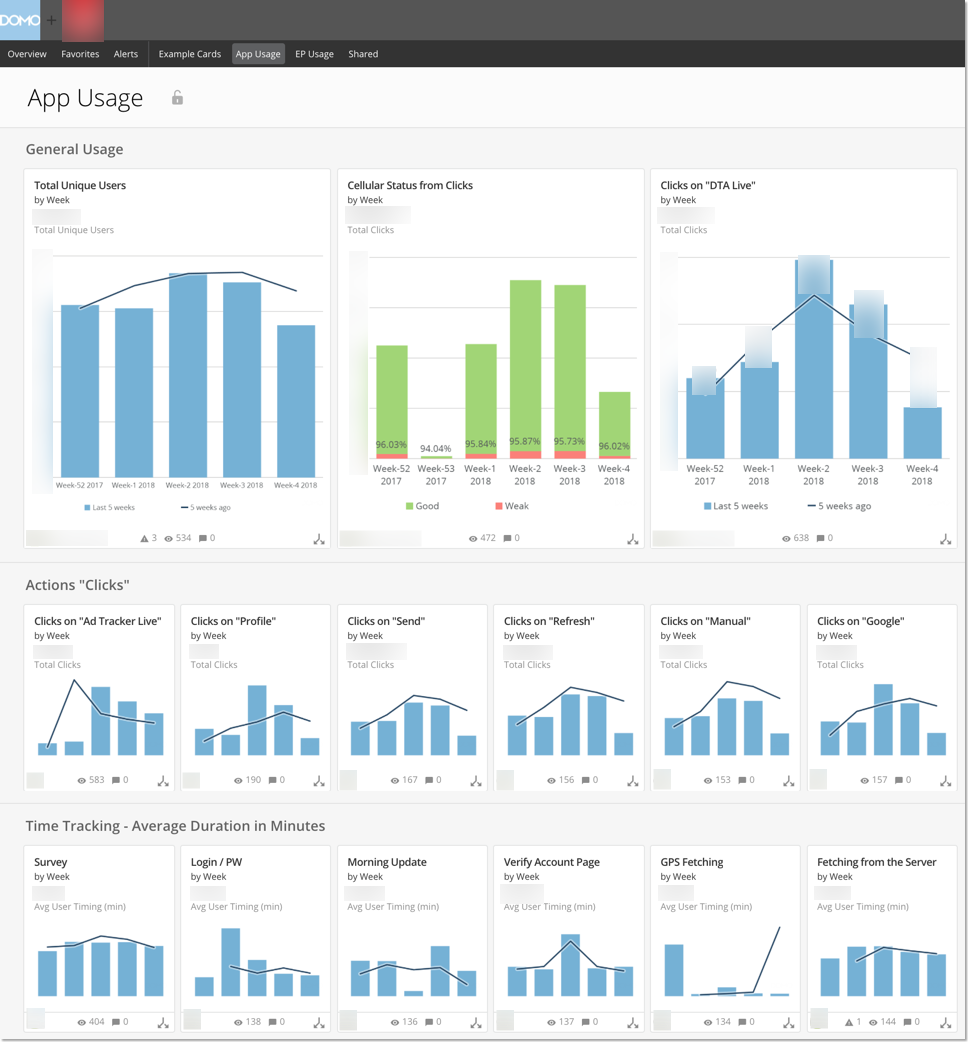The image size is (968, 1042).
Task: Click the alert triangle icon on Total Unique Users footer
Action: 143,537
